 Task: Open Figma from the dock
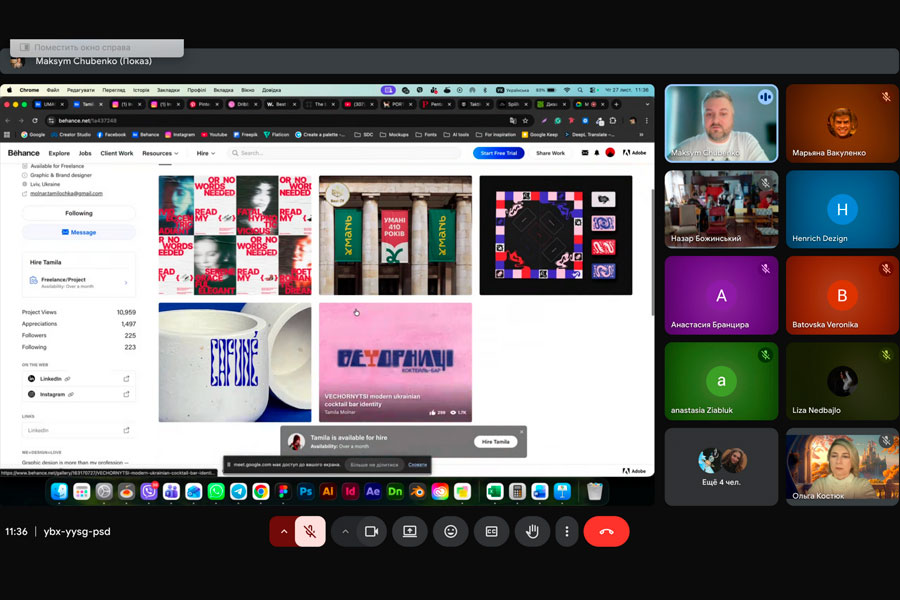point(283,491)
